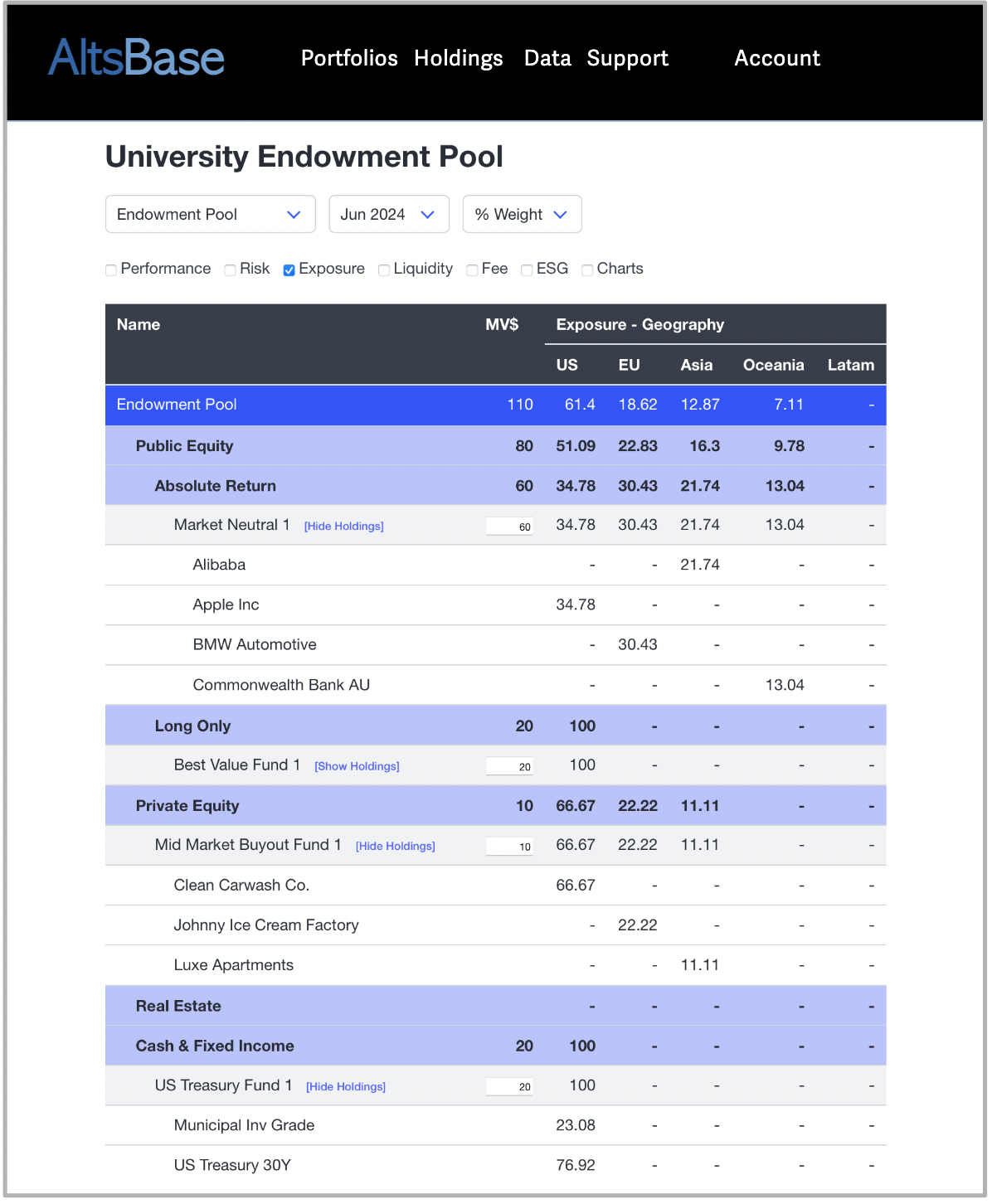Uncheck the Exposure checkbox
This screenshot has height=1204, width=992.
[289, 270]
